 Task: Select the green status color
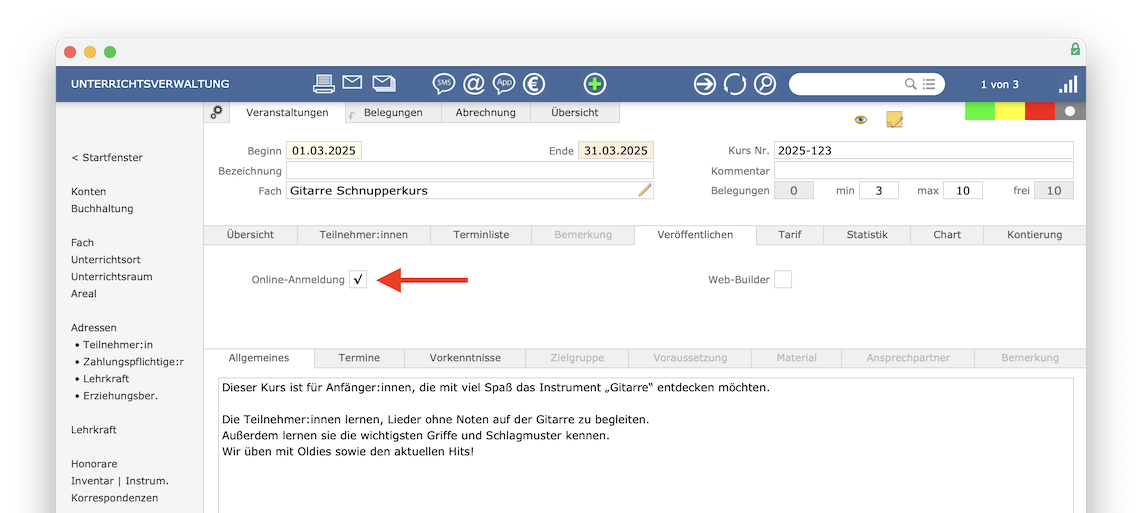tap(980, 111)
